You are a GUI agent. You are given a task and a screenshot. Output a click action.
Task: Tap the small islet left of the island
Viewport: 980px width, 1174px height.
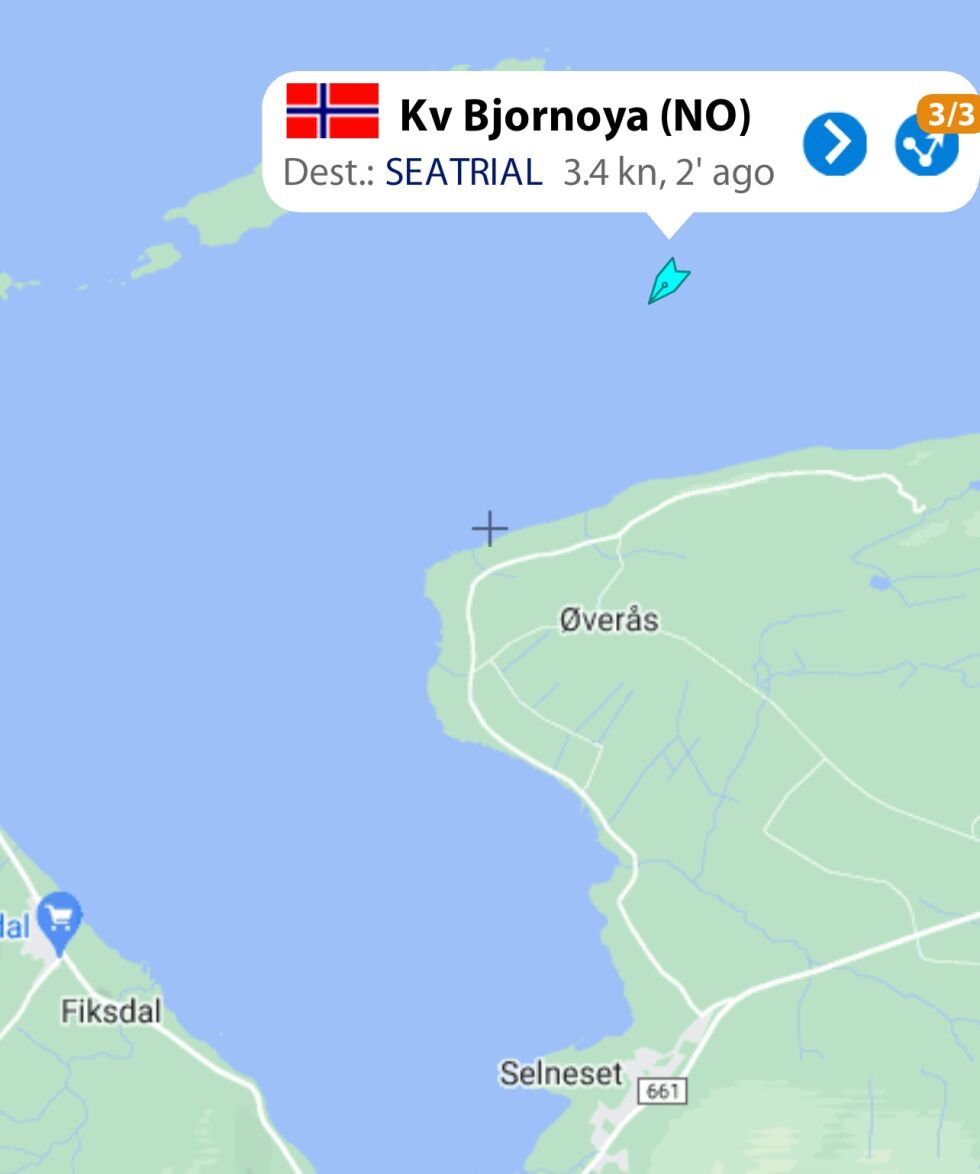point(156,260)
